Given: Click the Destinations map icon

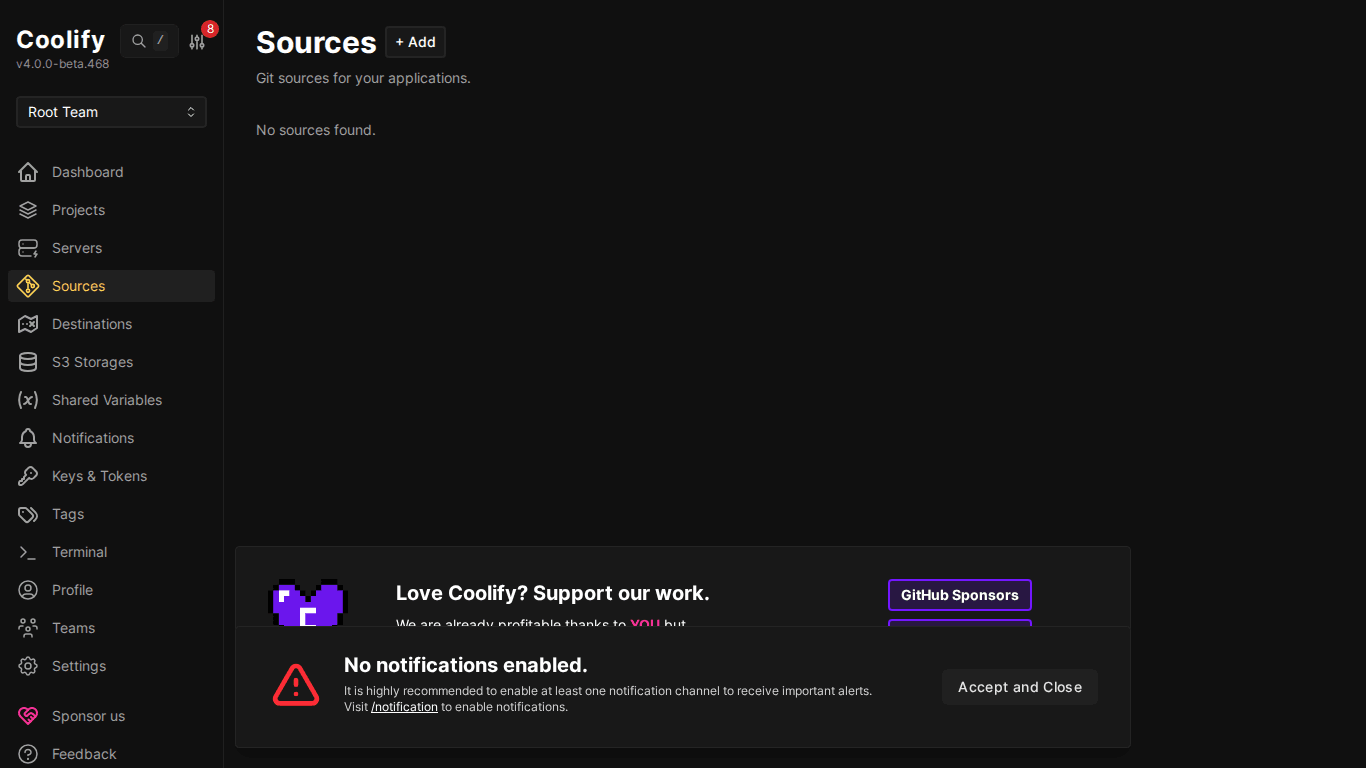Looking at the screenshot, I should pyautogui.click(x=28, y=324).
